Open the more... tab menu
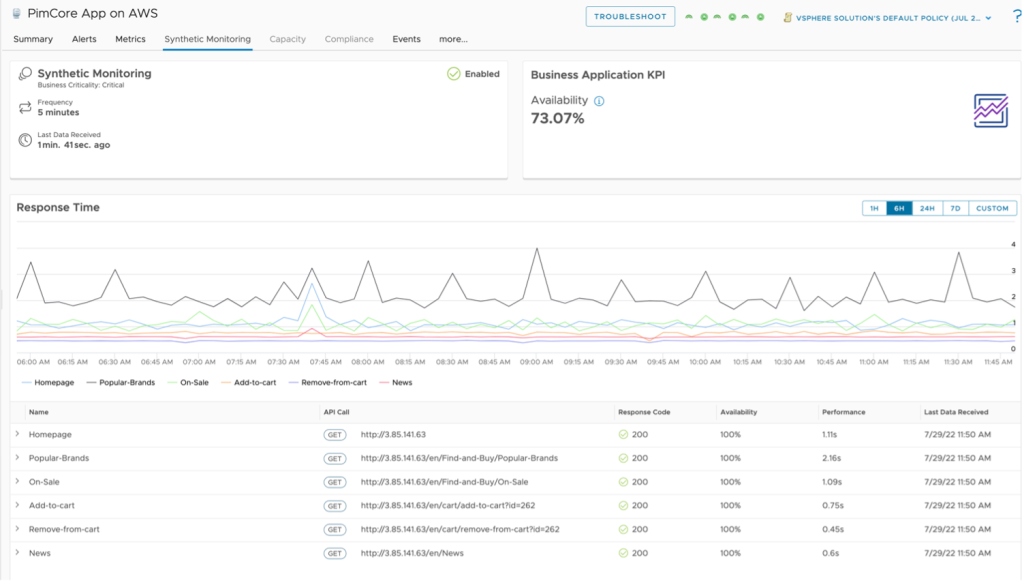Viewport: 1024px width, 583px height. pyautogui.click(x=453, y=39)
